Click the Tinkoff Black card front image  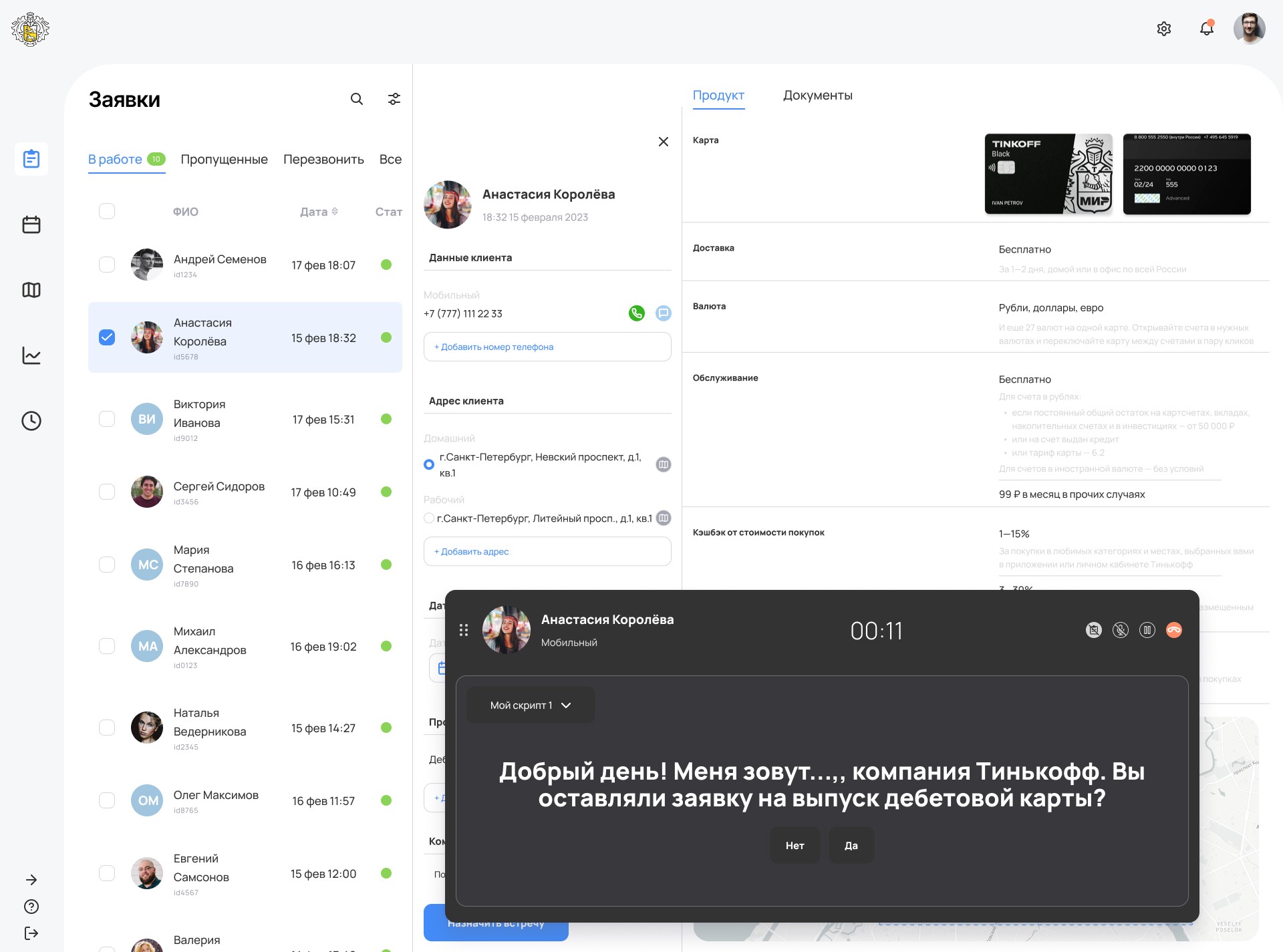point(1048,174)
